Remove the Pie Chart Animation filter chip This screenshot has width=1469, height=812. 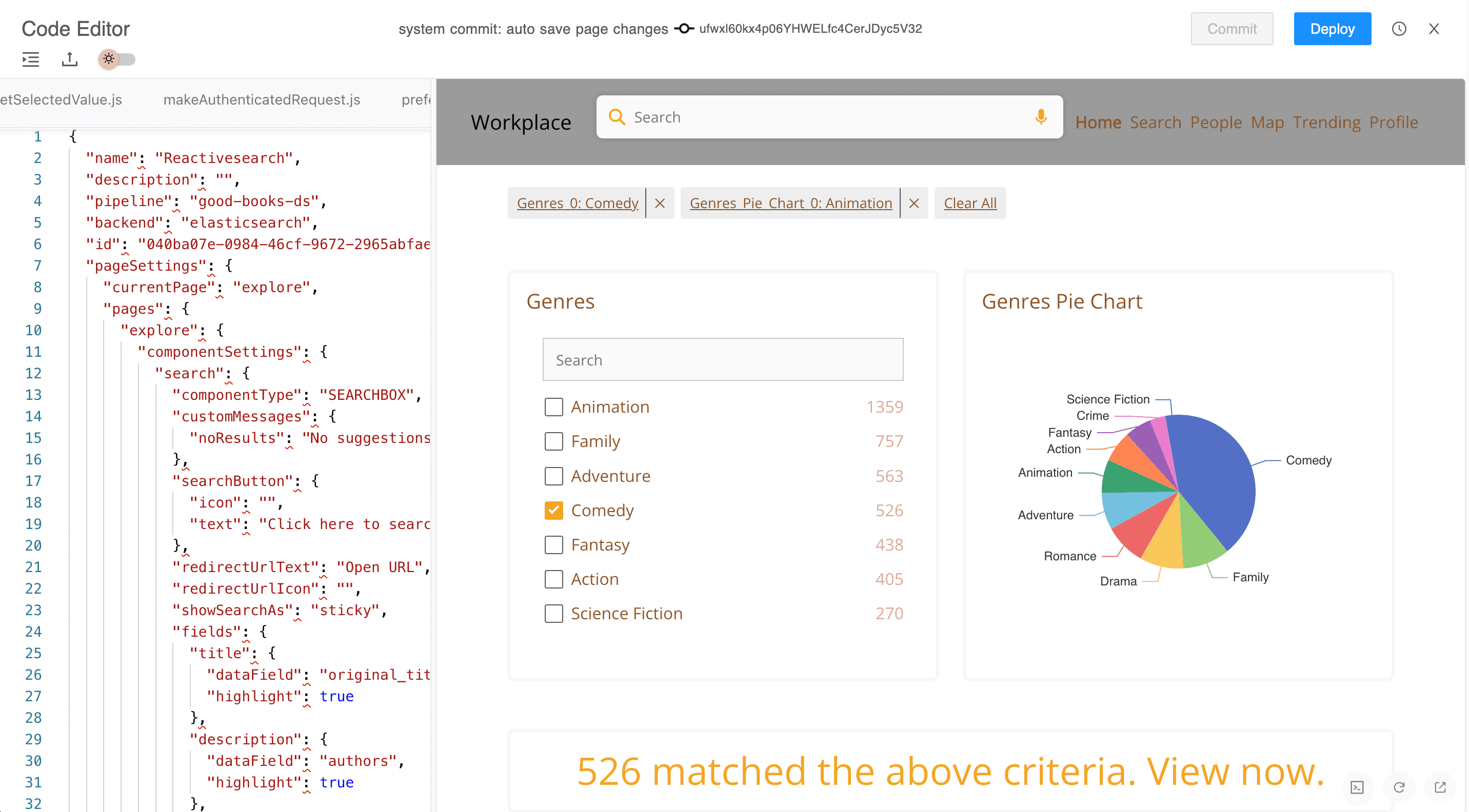pyautogui.click(x=914, y=203)
